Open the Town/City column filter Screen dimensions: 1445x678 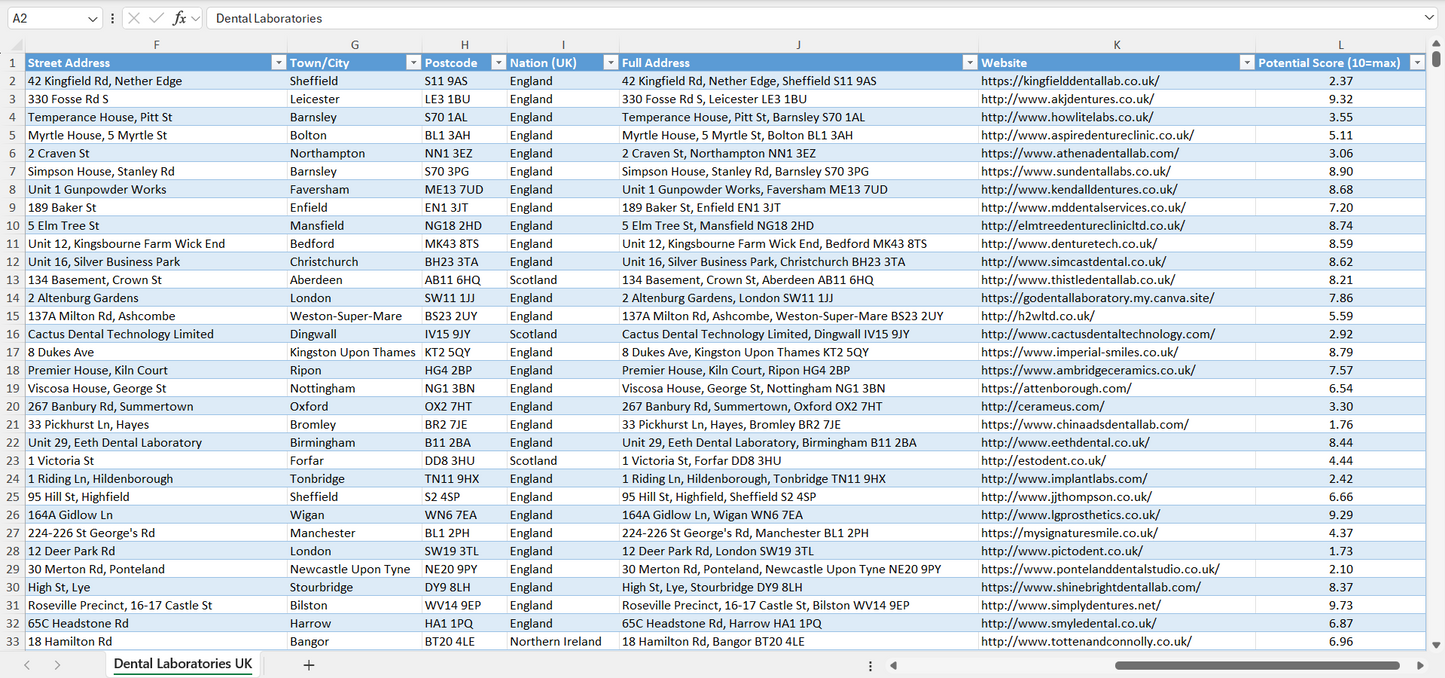tap(413, 62)
